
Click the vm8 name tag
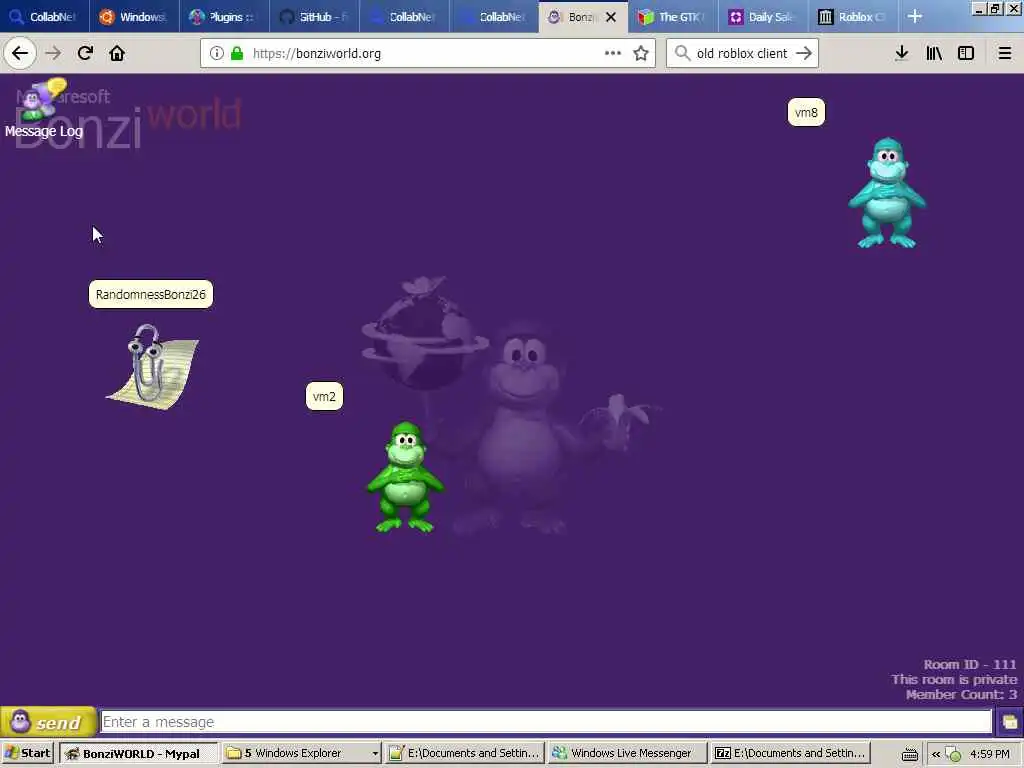(x=807, y=112)
